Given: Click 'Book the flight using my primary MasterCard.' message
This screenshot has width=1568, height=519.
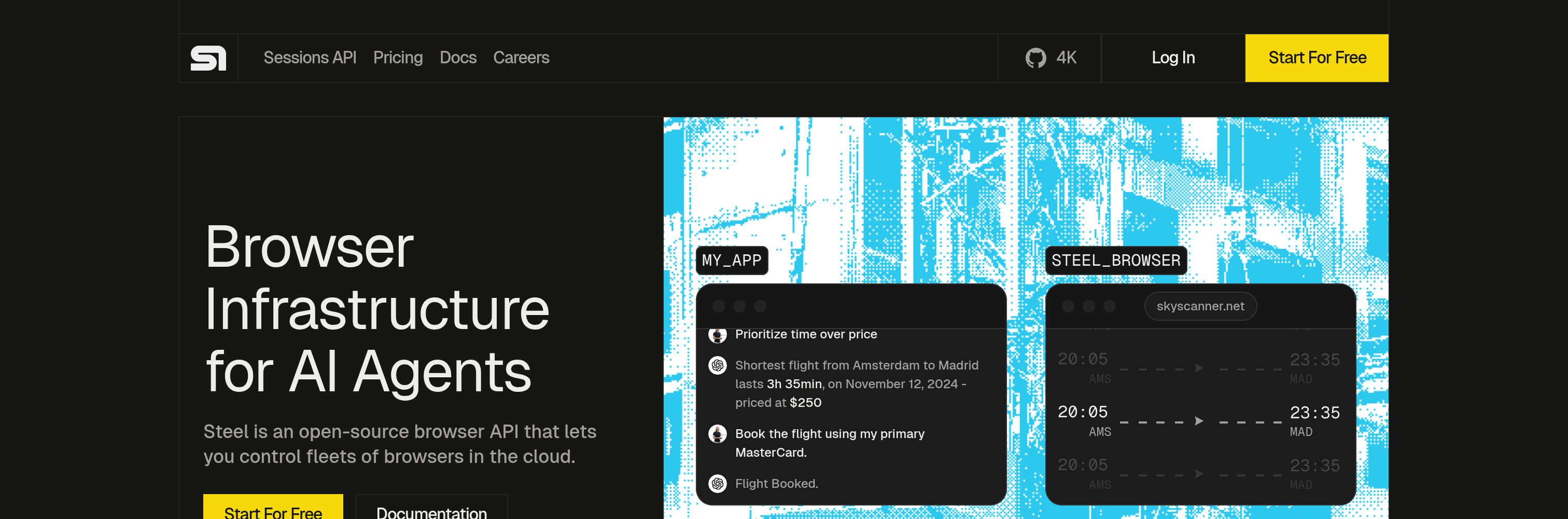Looking at the screenshot, I should click(x=830, y=443).
